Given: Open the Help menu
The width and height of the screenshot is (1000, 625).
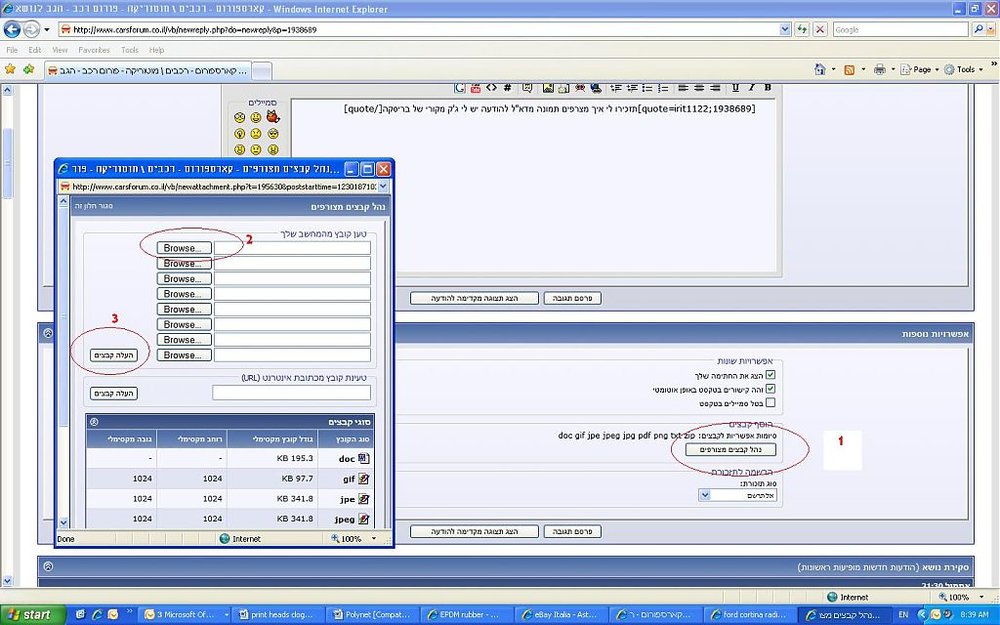Looking at the screenshot, I should tap(157, 50).
